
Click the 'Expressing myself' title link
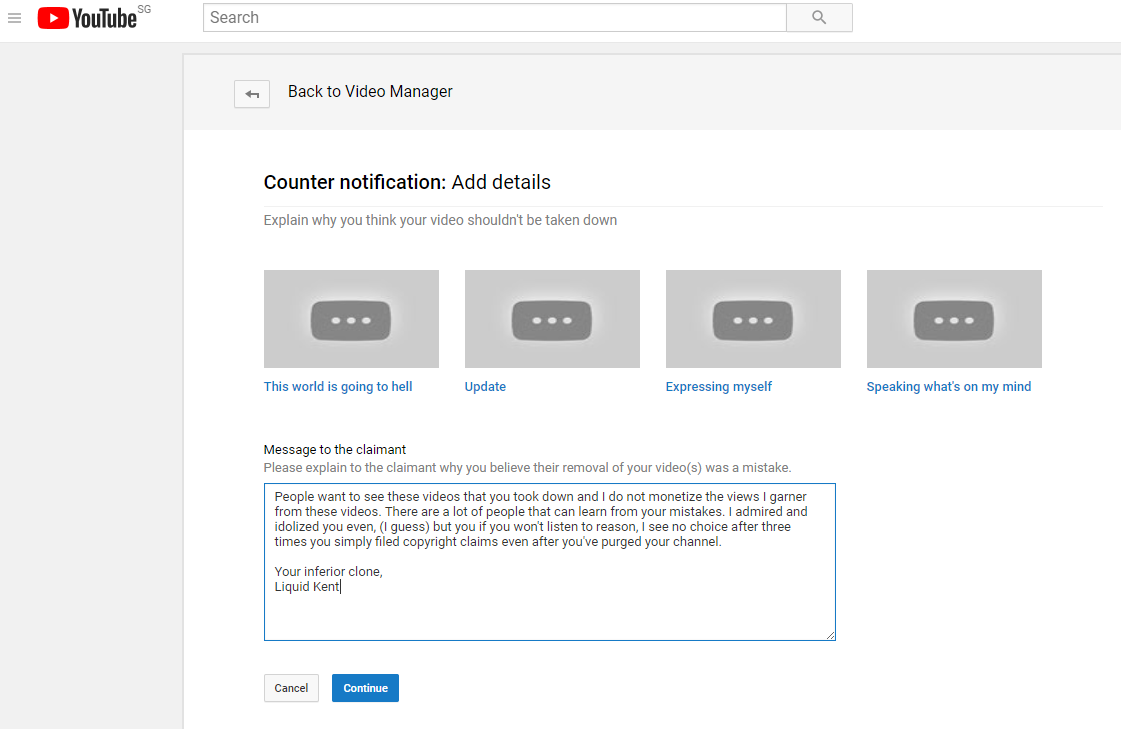[x=718, y=387]
